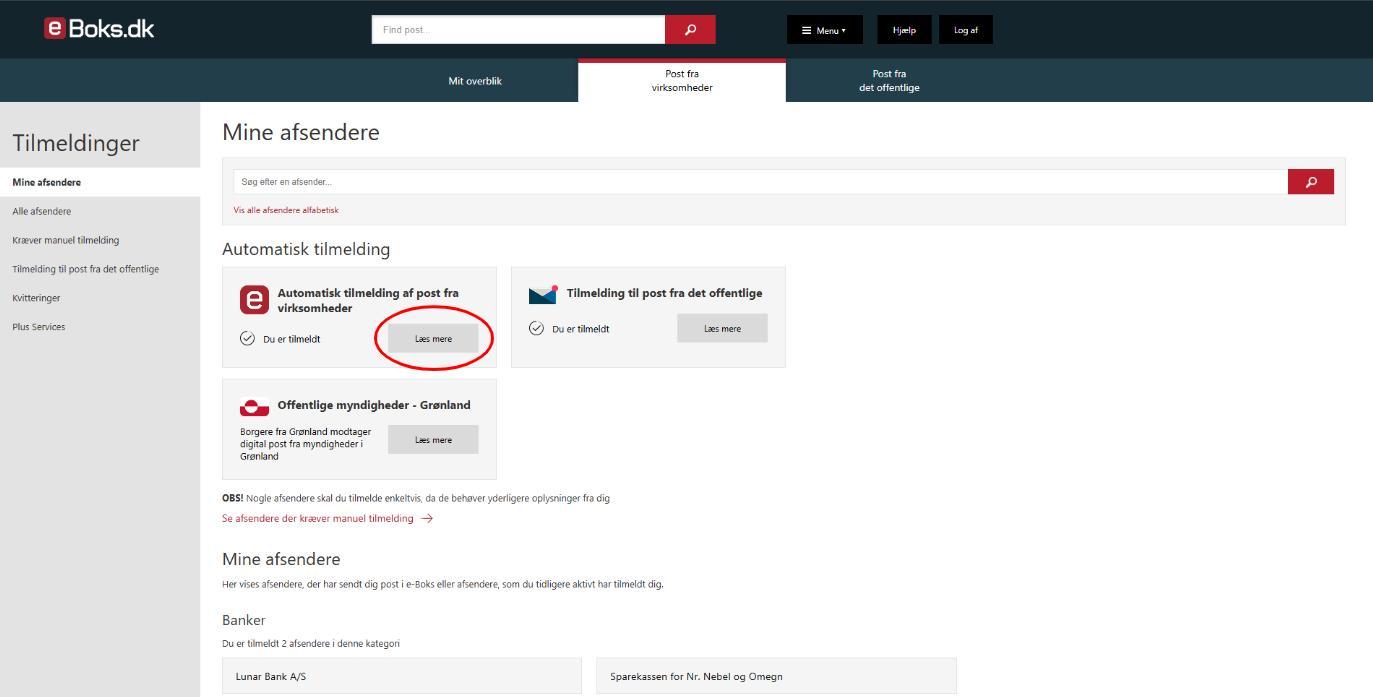Select Mine afsendere in sidebar
Viewport: 1373px width, 697px height.
pyautogui.click(x=100, y=182)
